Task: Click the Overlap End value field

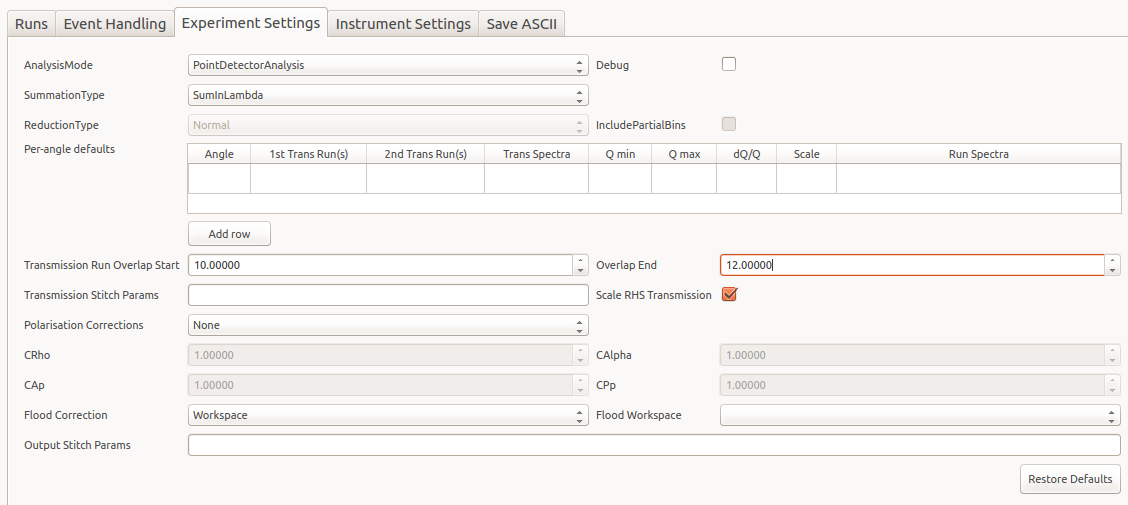Action: tap(911, 265)
